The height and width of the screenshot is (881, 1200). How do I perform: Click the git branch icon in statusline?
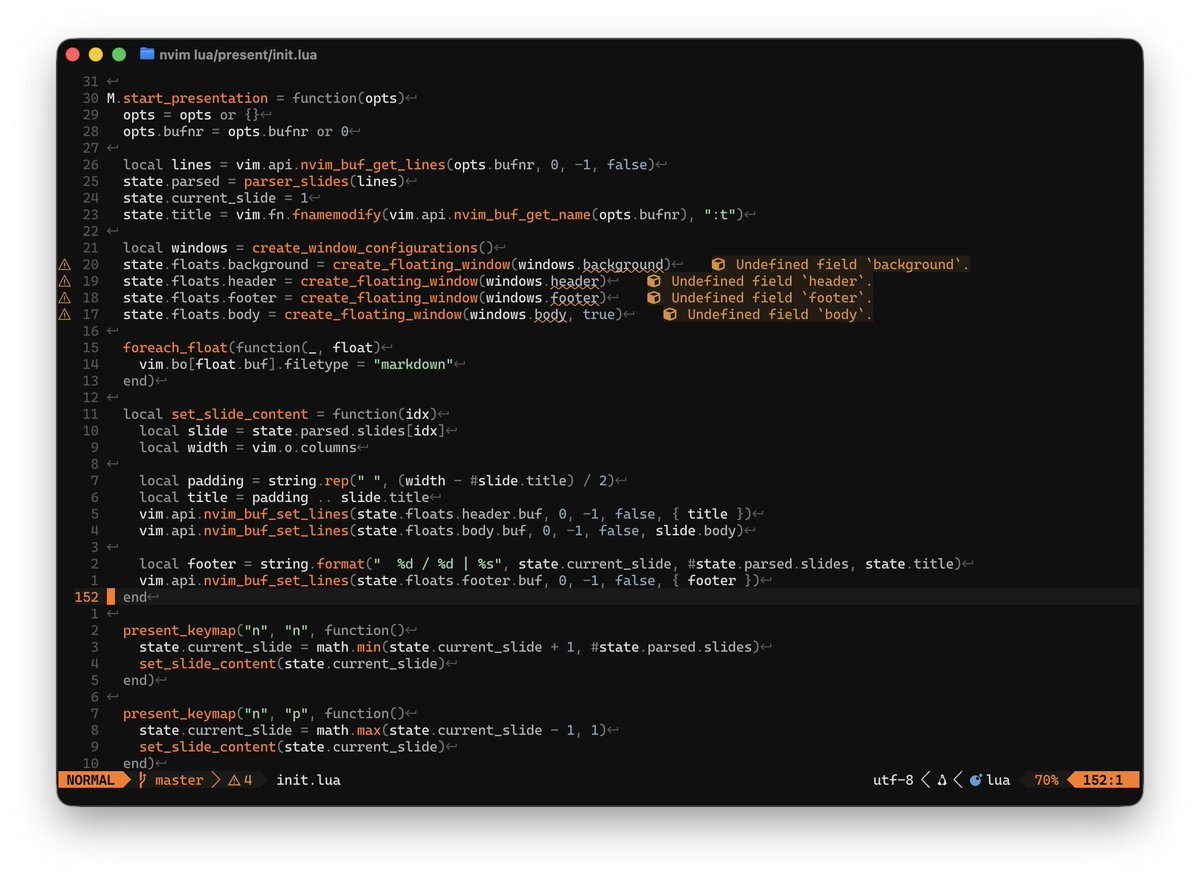[x=143, y=780]
